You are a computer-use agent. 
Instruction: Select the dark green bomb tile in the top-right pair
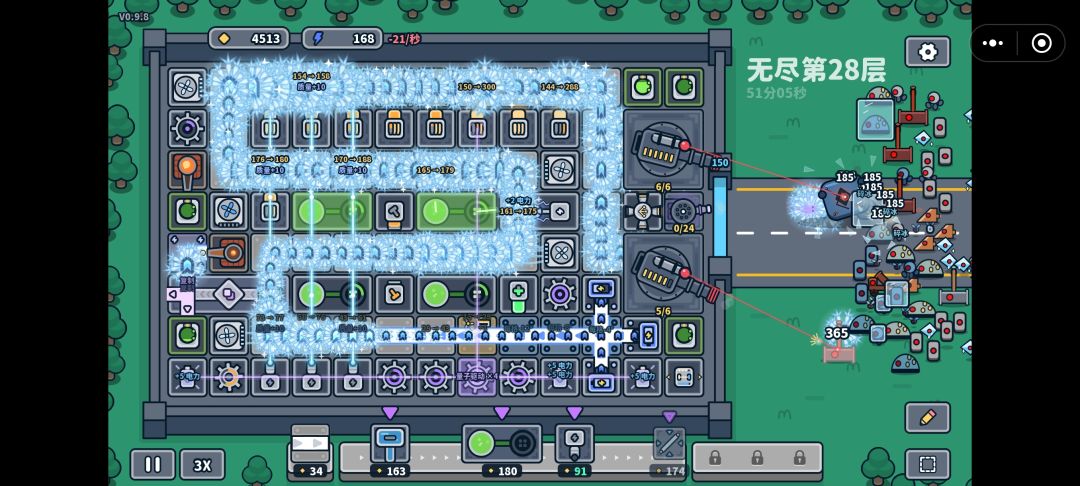coord(684,87)
